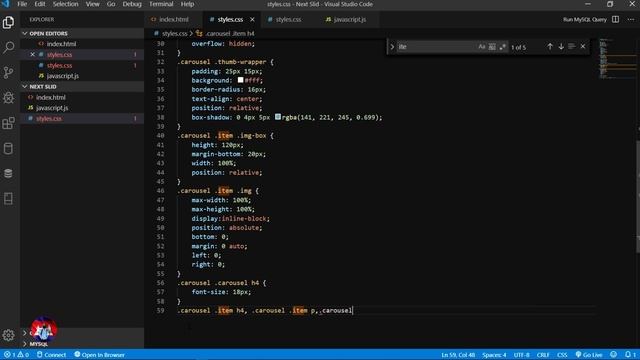Open the Search view in activity bar
Viewport: 640px width, 360px height.
click(9, 47)
